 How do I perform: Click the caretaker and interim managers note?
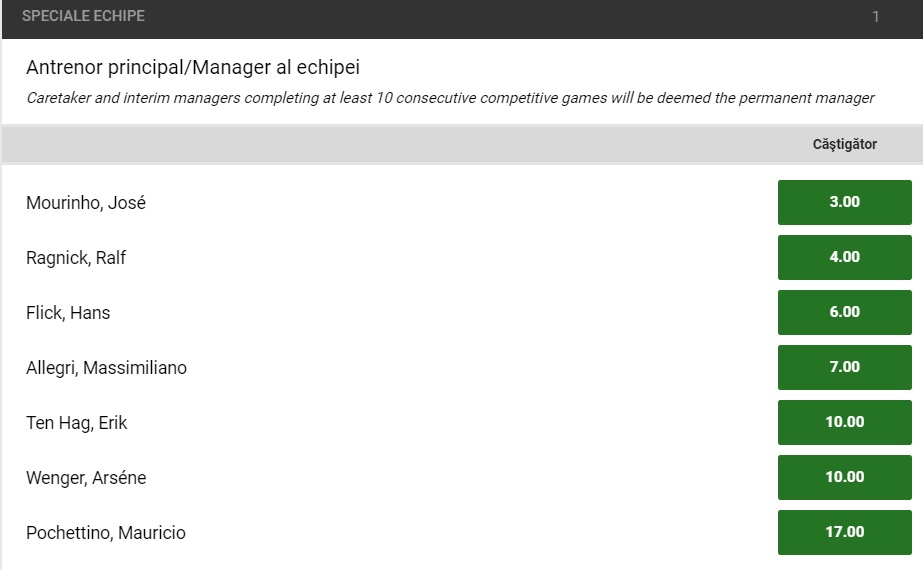450,98
